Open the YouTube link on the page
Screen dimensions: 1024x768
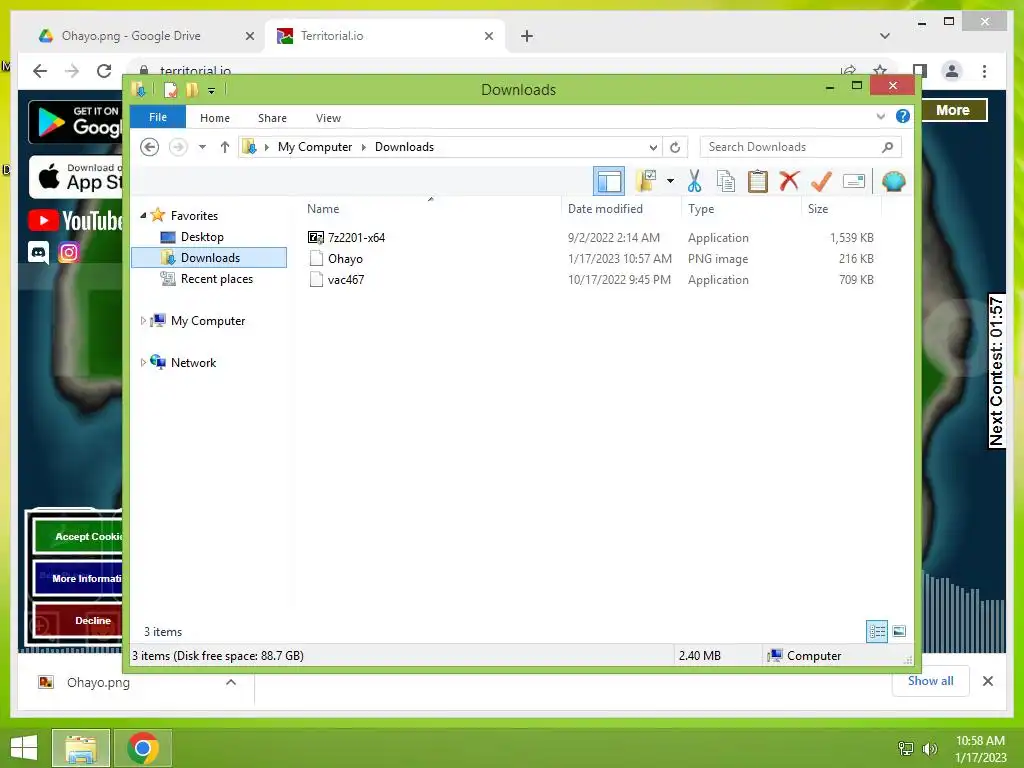pos(76,221)
